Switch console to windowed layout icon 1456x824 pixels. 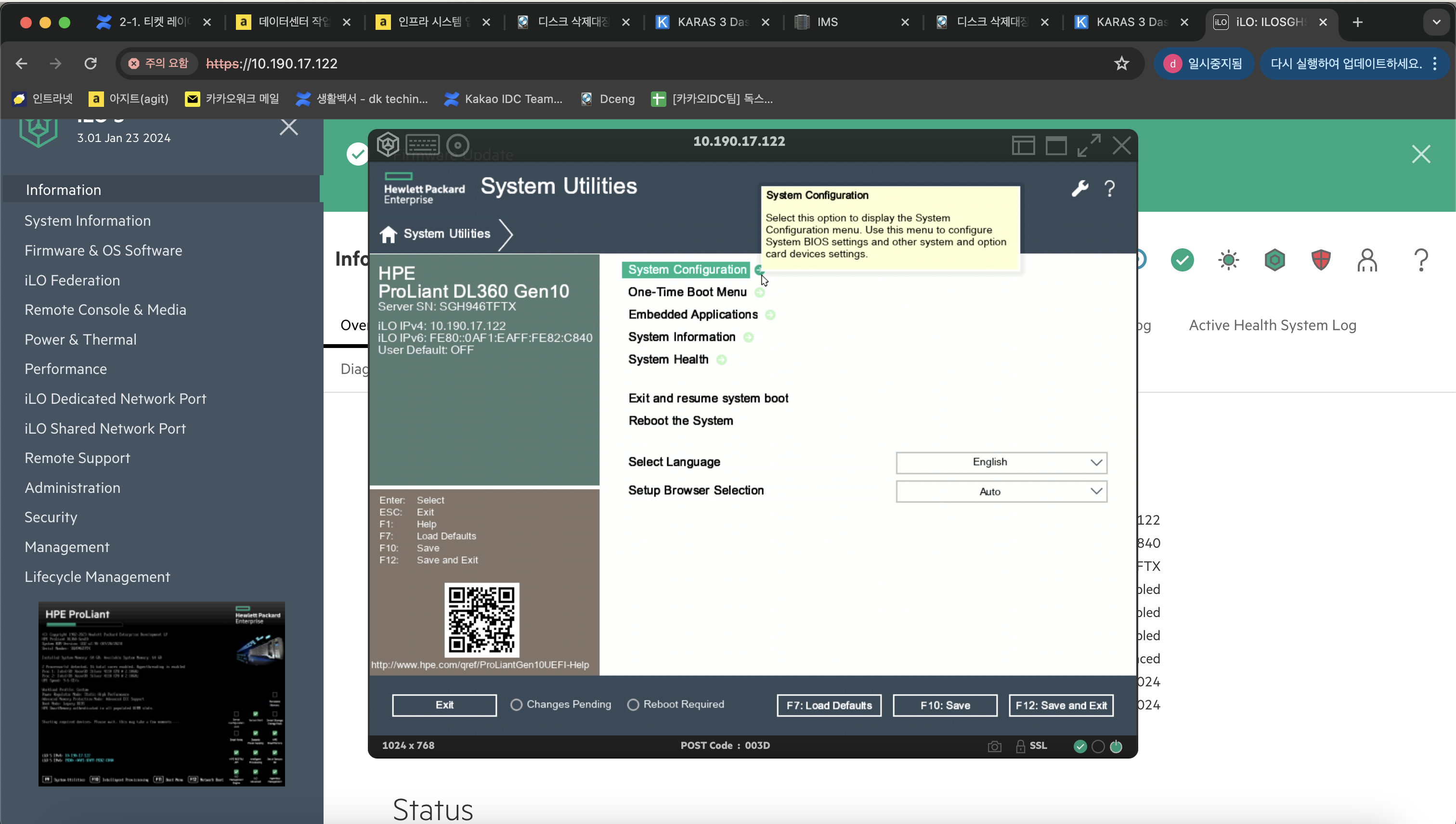[x=1056, y=145]
